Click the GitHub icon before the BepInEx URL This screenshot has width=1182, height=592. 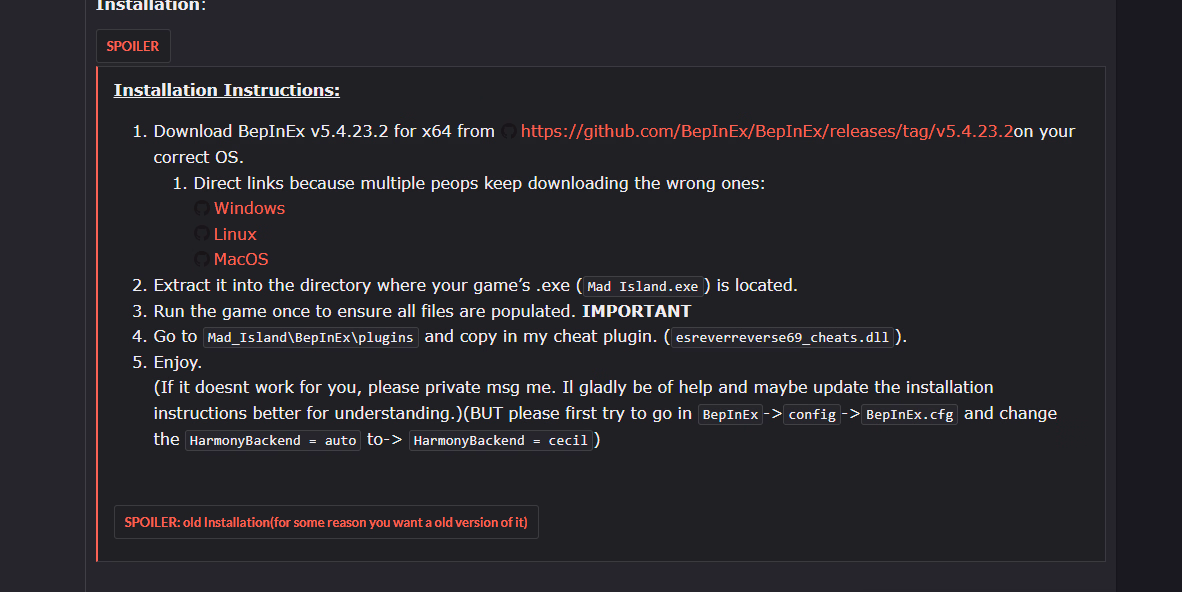pos(509,132)
